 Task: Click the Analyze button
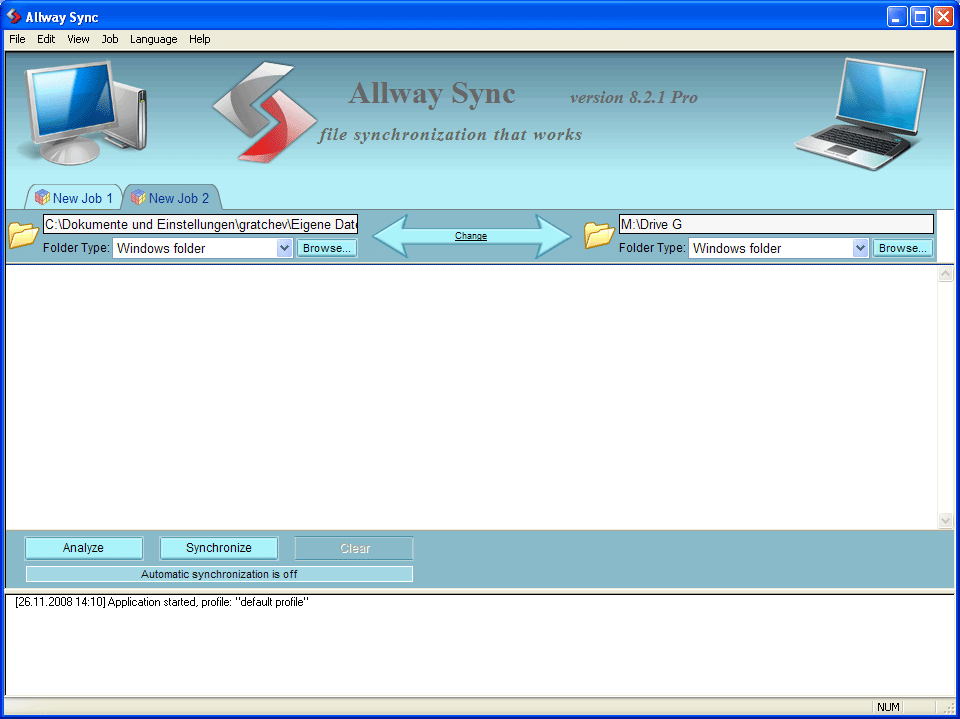(84, 547)
